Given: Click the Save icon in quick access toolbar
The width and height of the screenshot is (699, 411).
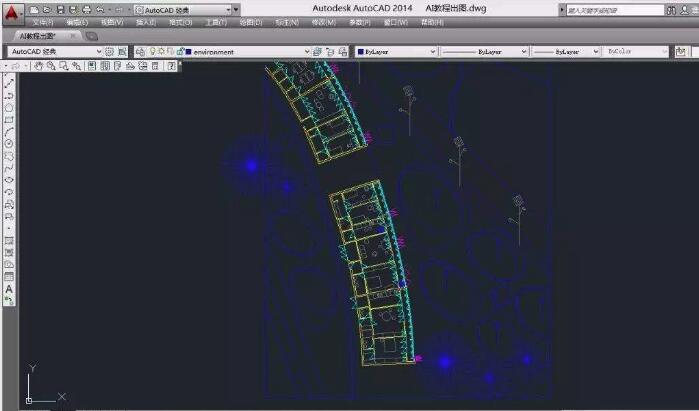Looking at the screenshot, I should pyautogui.click(x=60, y=9).
